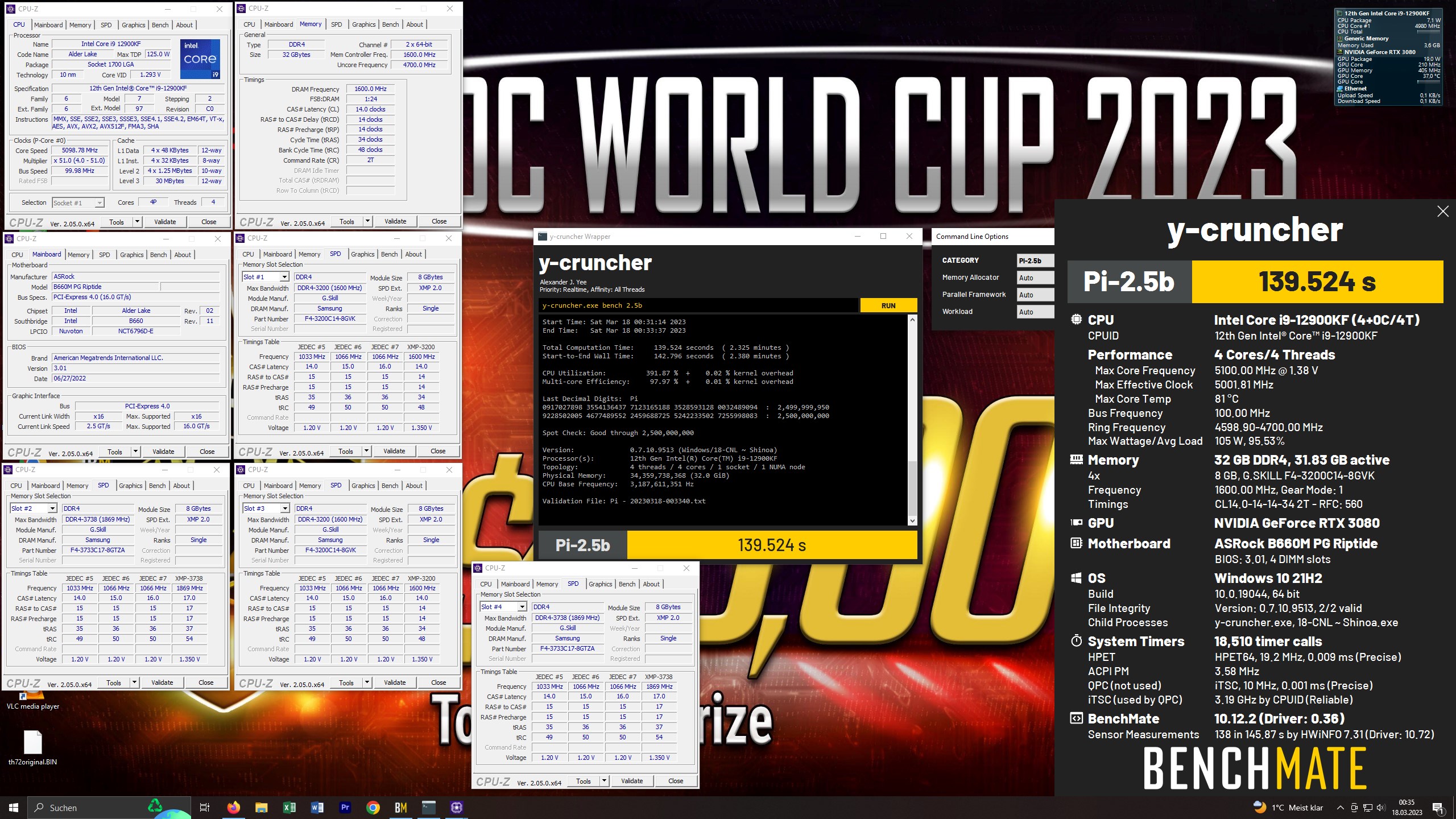Screen dimensions: 1456x819
Task: Click the DRAM Frequency 1600.0 MHz value
Action: pyautogui.click(x=370, y=89)
